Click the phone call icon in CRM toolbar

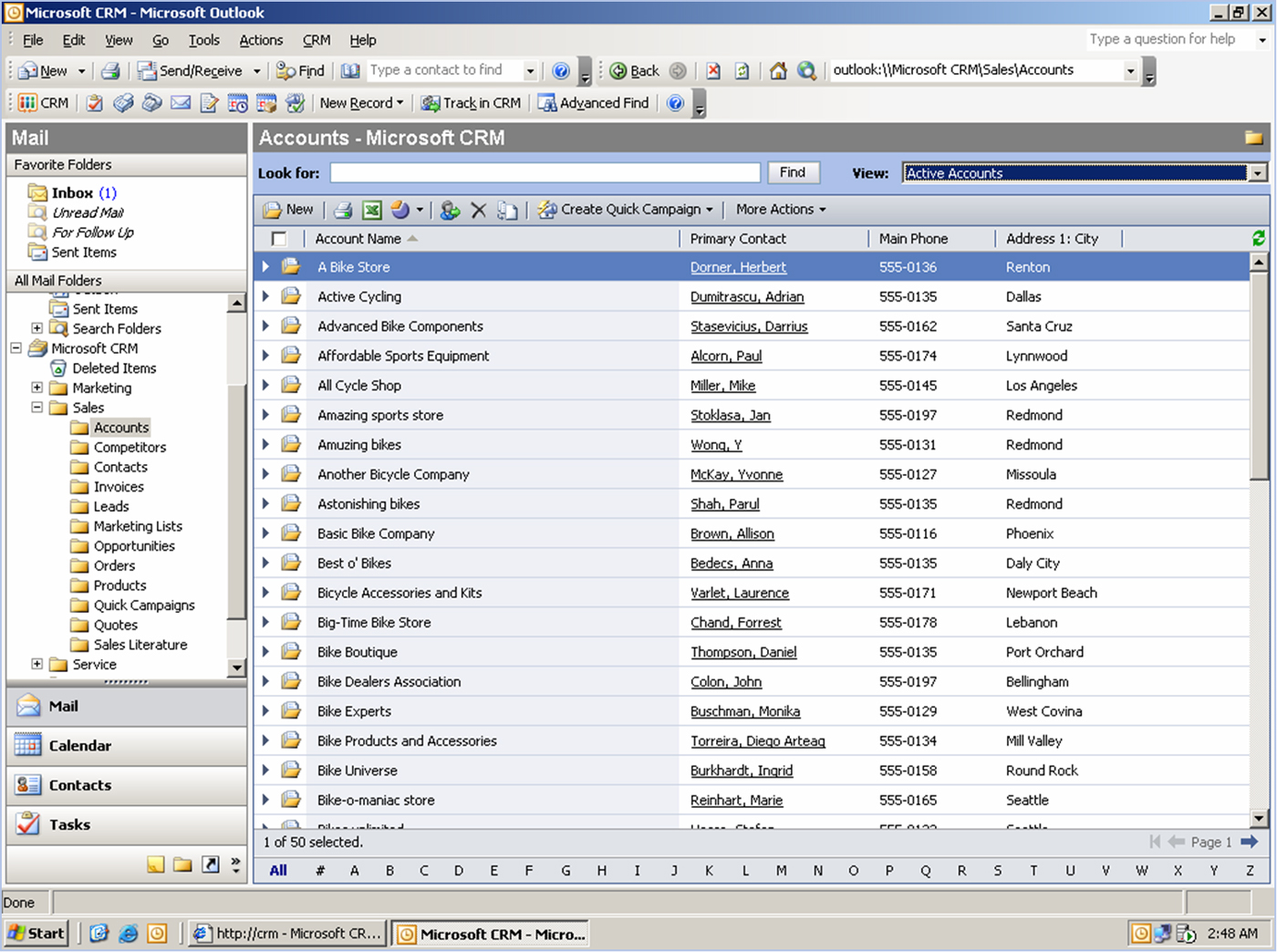pos(152,103)
